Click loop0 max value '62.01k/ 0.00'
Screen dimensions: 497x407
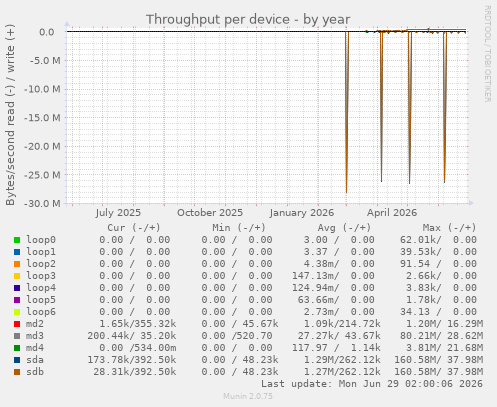[x=438, y=240]
